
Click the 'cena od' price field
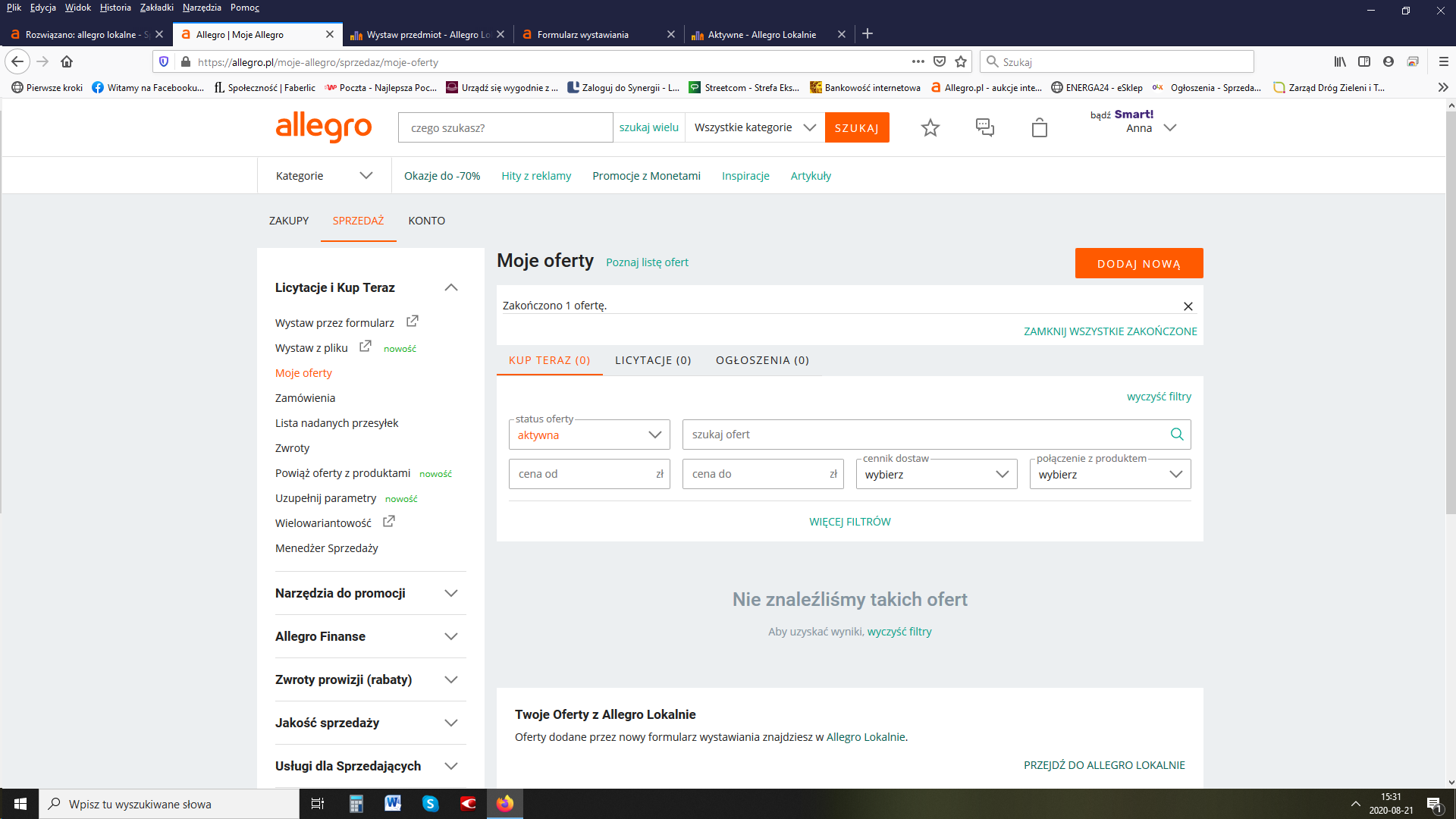[x=589, y=474]
